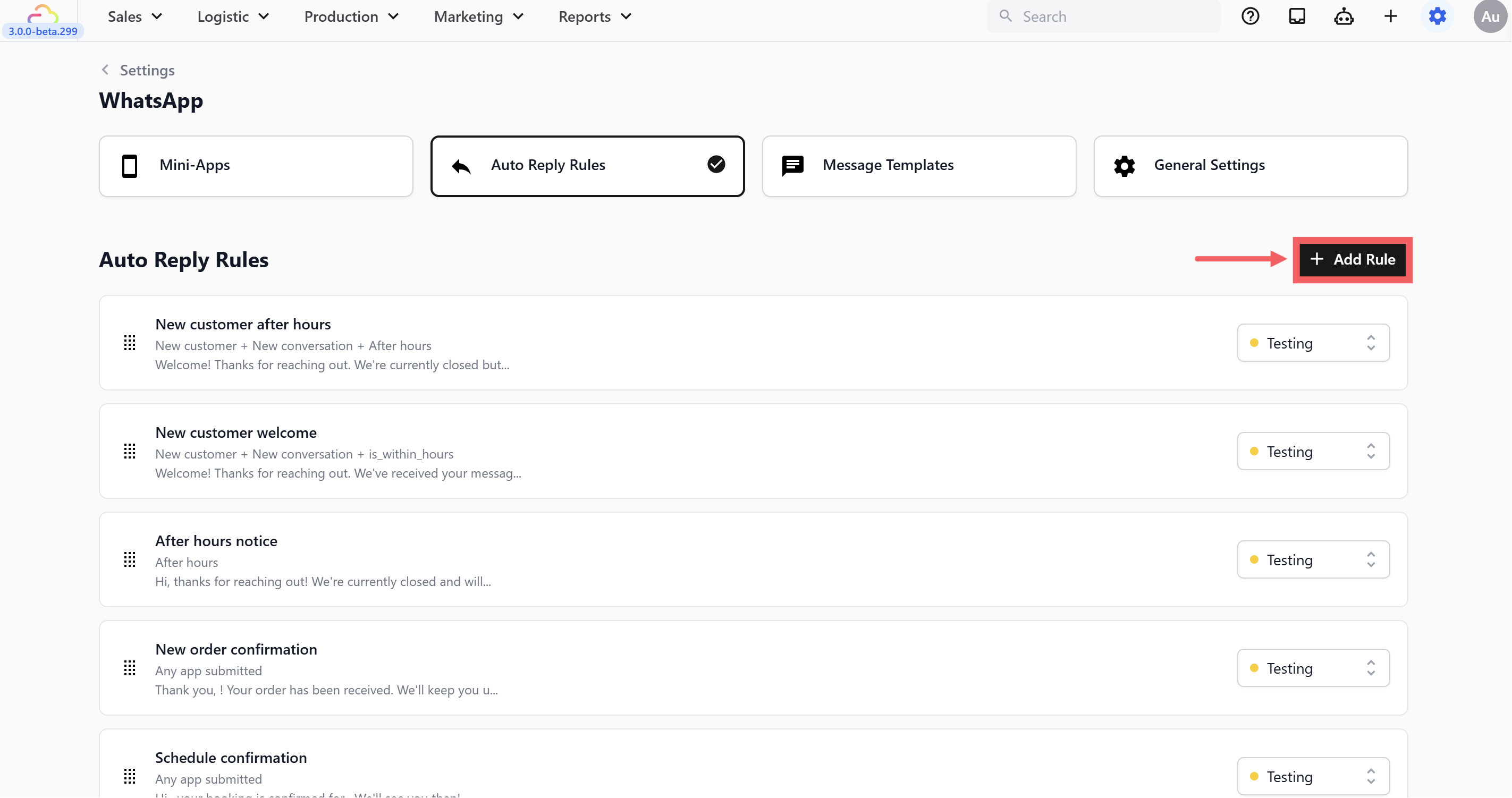This screenshot has width=1512, height=798.
Task: Click the cloud logo icon
Action: pyautogui.click(x=43, y=13)
